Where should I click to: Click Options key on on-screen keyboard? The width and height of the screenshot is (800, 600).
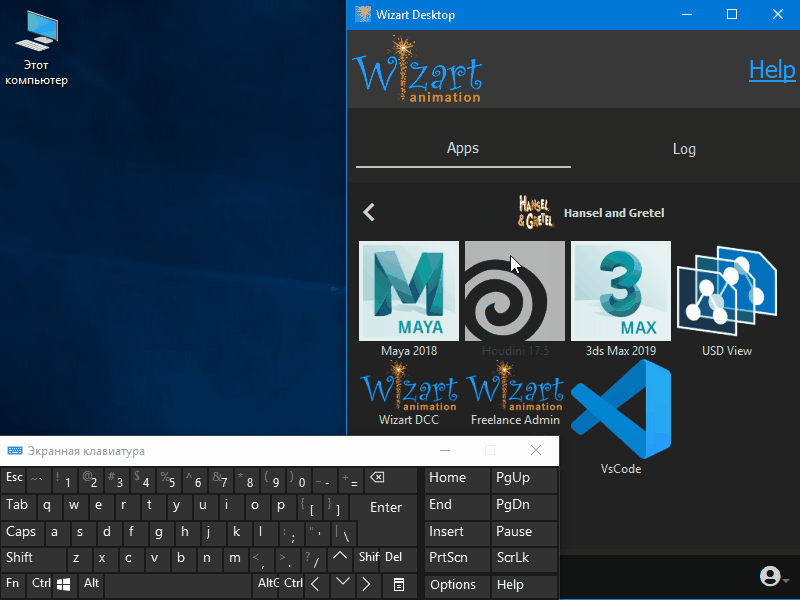pyautogui.click(x=453, y=585)
